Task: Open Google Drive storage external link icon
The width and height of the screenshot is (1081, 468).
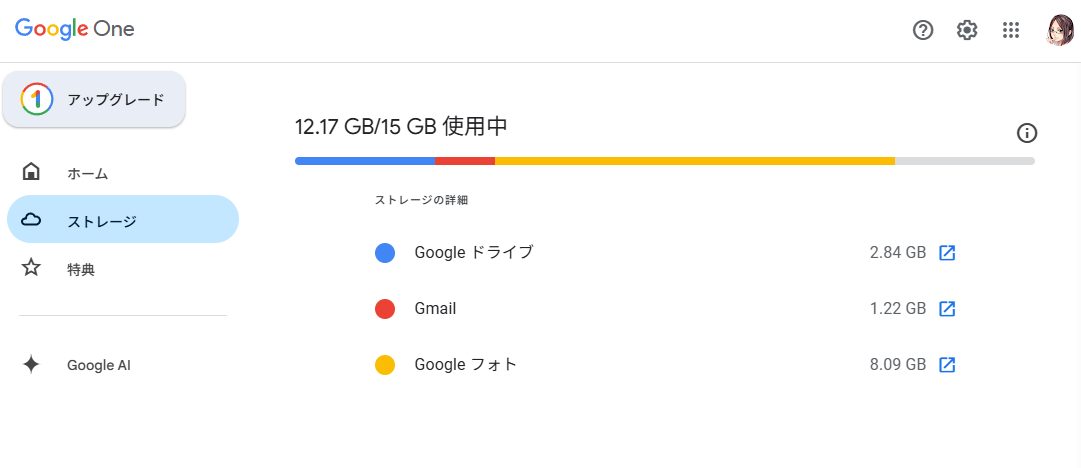Action: tap(947, 253)
